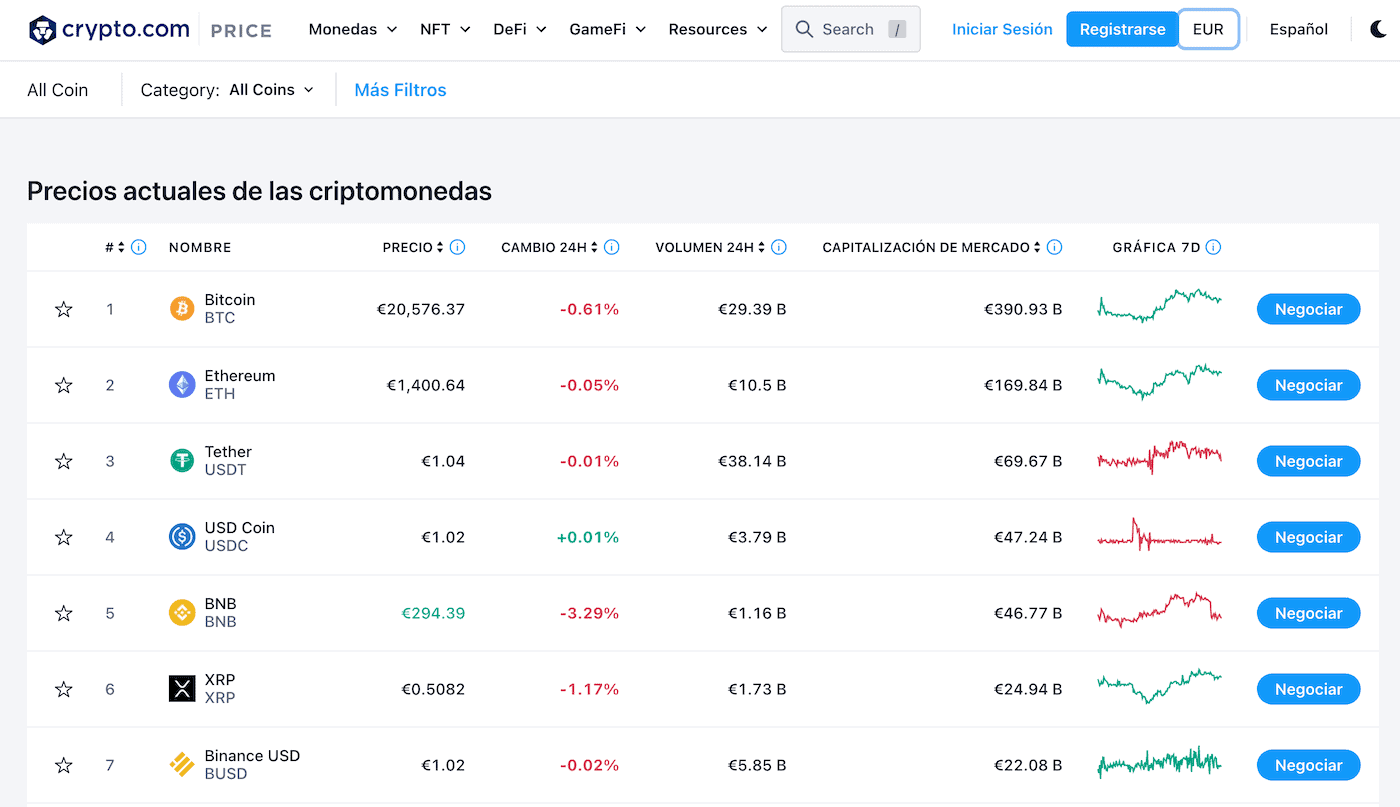Viewport: 1400px width, 807px height.
Task: Click the Bitcoin coin logo
Action: (x=182, y=309)
